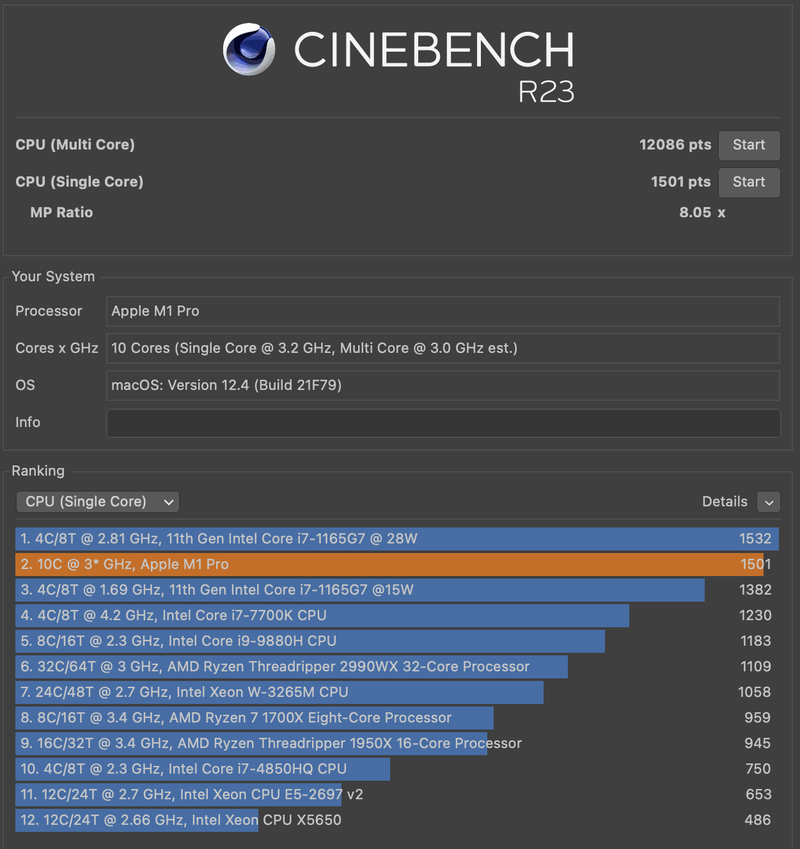
Task: Select the Threadripper 2990WX ranking entry
Action: point(396,667)
